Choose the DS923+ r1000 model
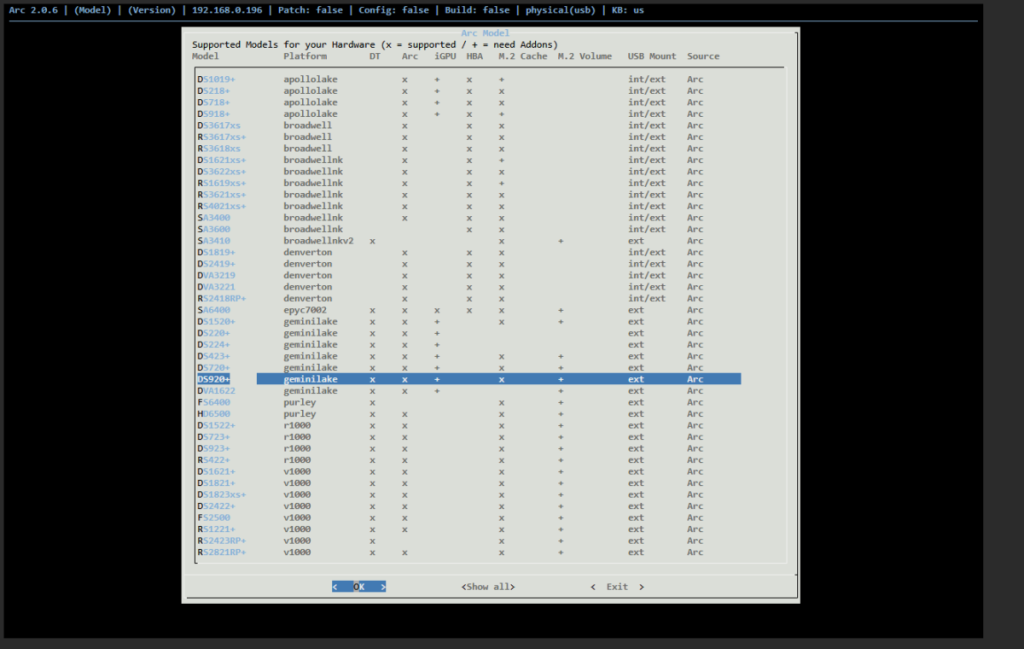Image resolution: width=1024 pixels, height=649 pixels. (x=214, y=449)
